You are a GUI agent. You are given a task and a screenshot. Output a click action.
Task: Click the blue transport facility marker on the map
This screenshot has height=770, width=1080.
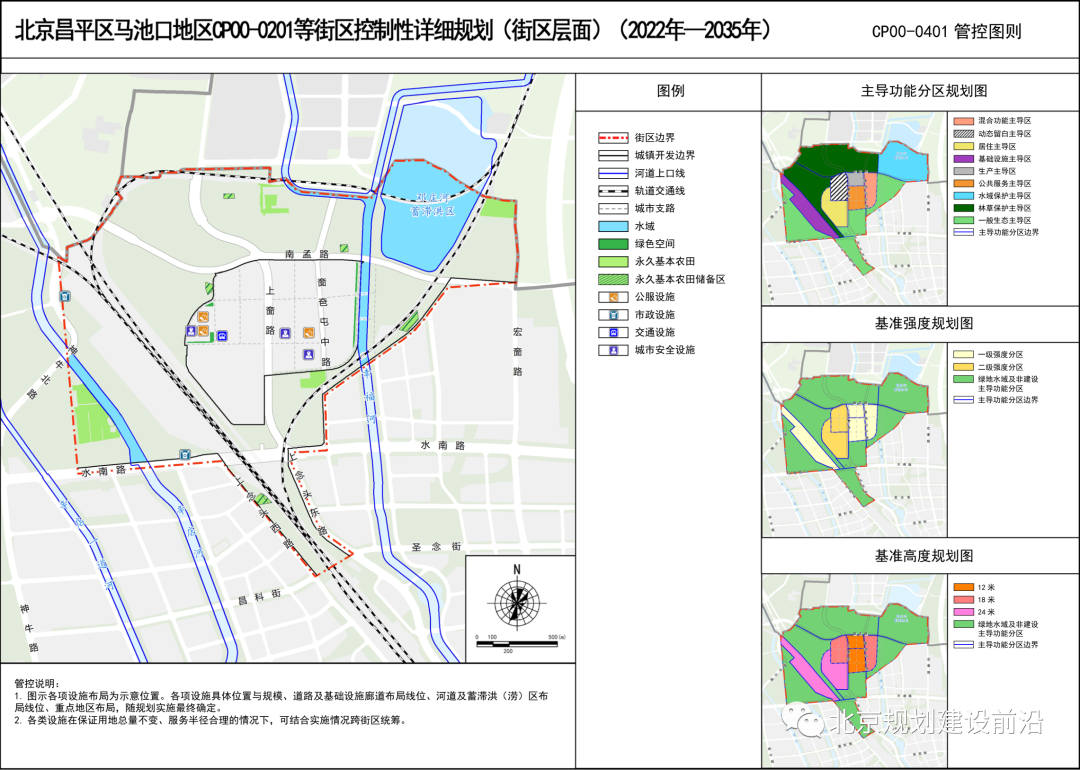pyautogui.click(x=223, y=336)
